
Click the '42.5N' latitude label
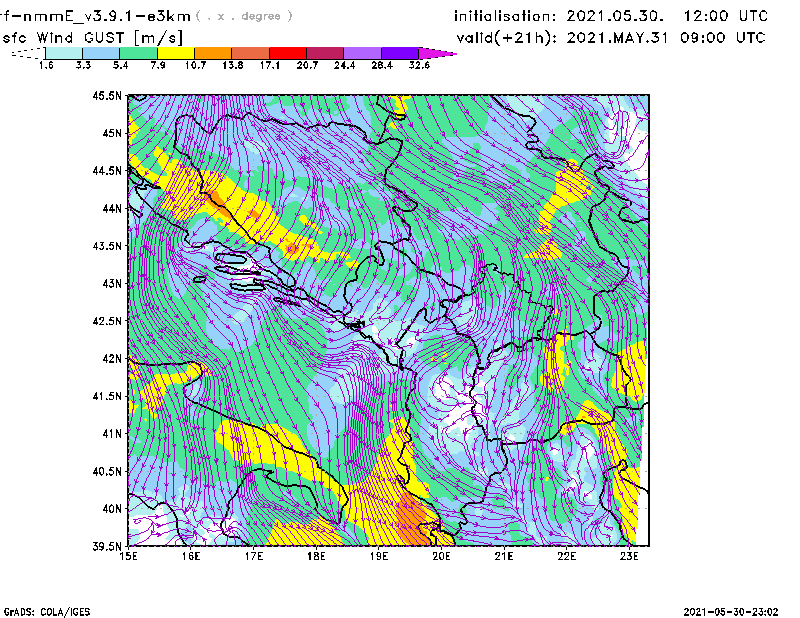(107, 320)
